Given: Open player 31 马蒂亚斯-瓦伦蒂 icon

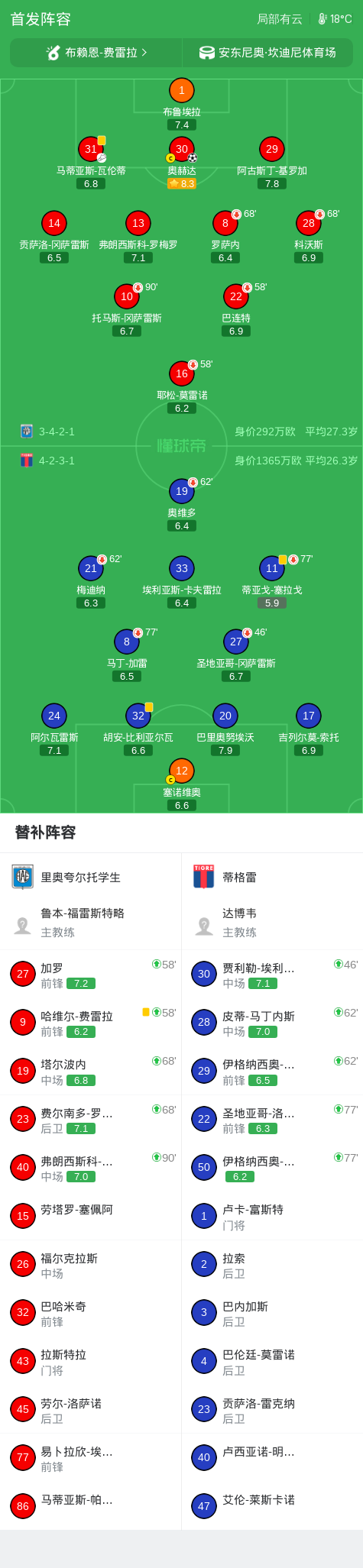Looking at the screenshot, I should tap(91, 149).
